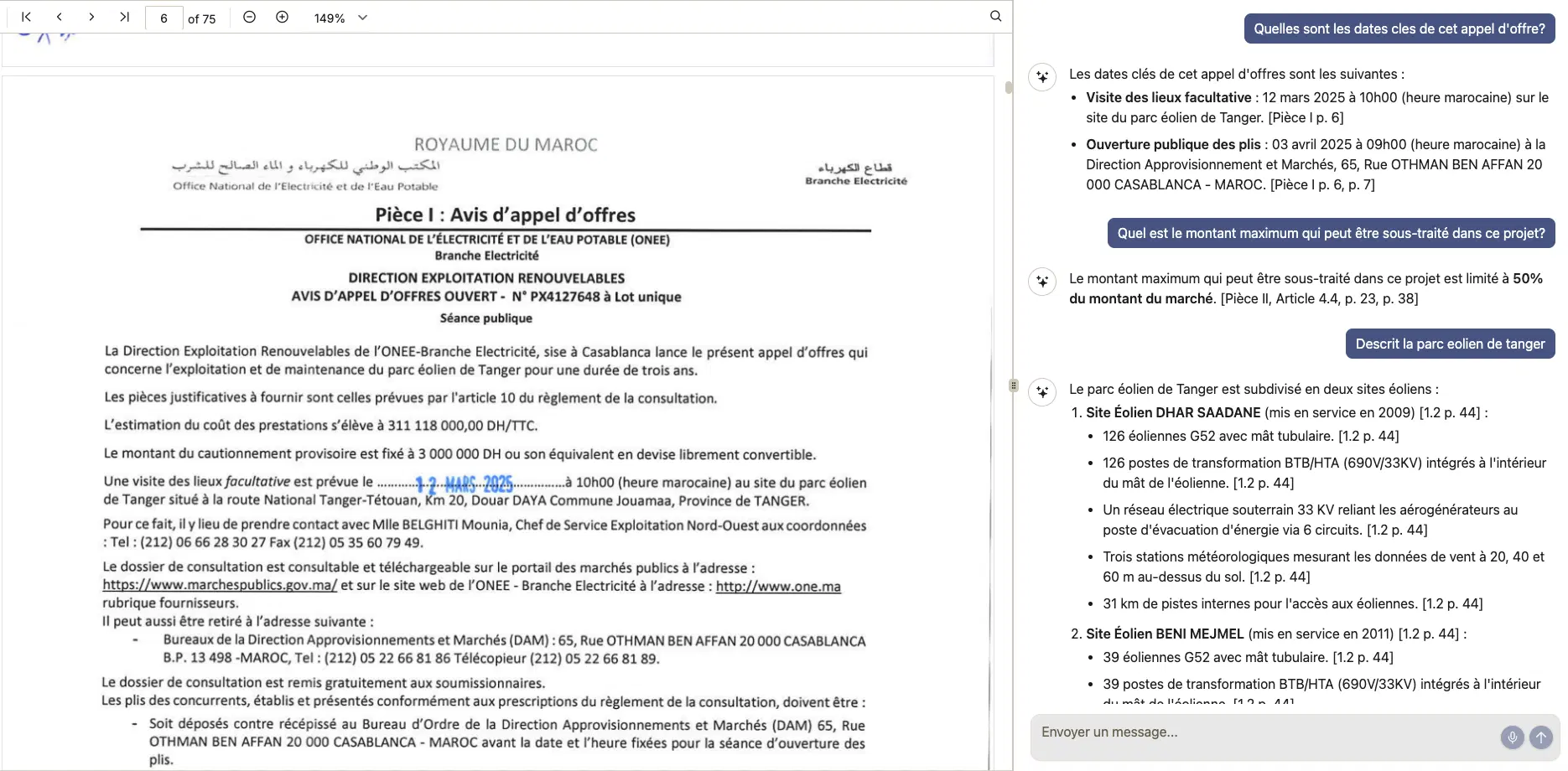Open the citation after Site Éolien DHAR SAADANE
The width and height of the screenshot is (1568, 771).
point(1450,412)
